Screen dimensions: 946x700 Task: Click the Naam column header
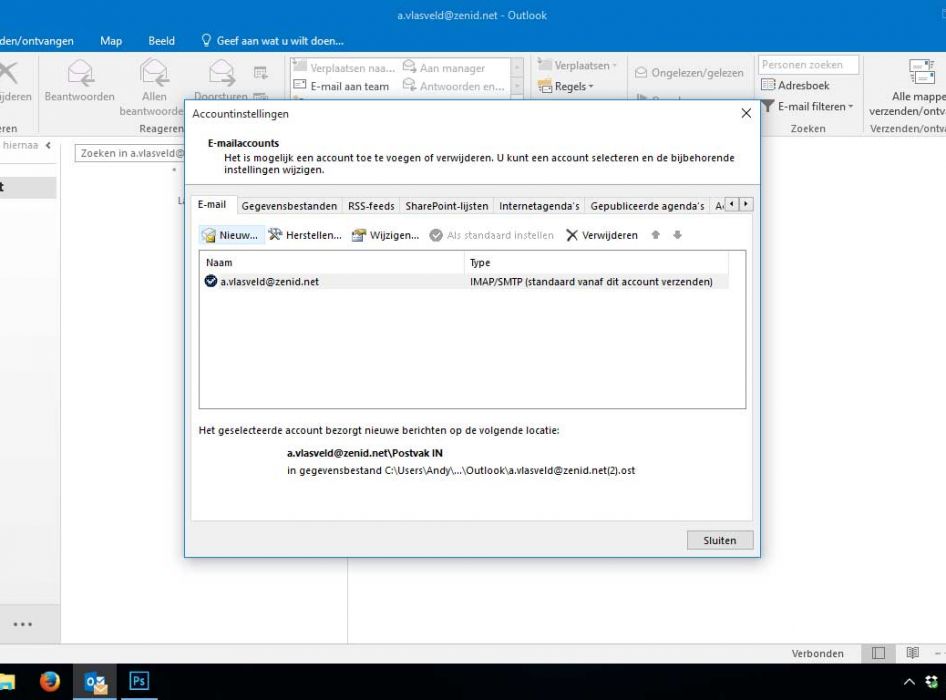click(332, 262)
